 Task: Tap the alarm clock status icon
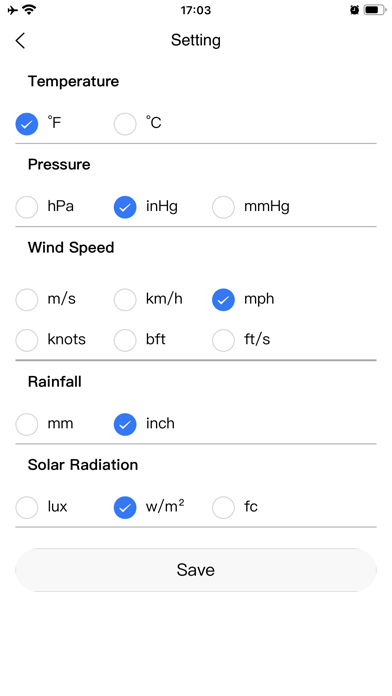[354, 10]
